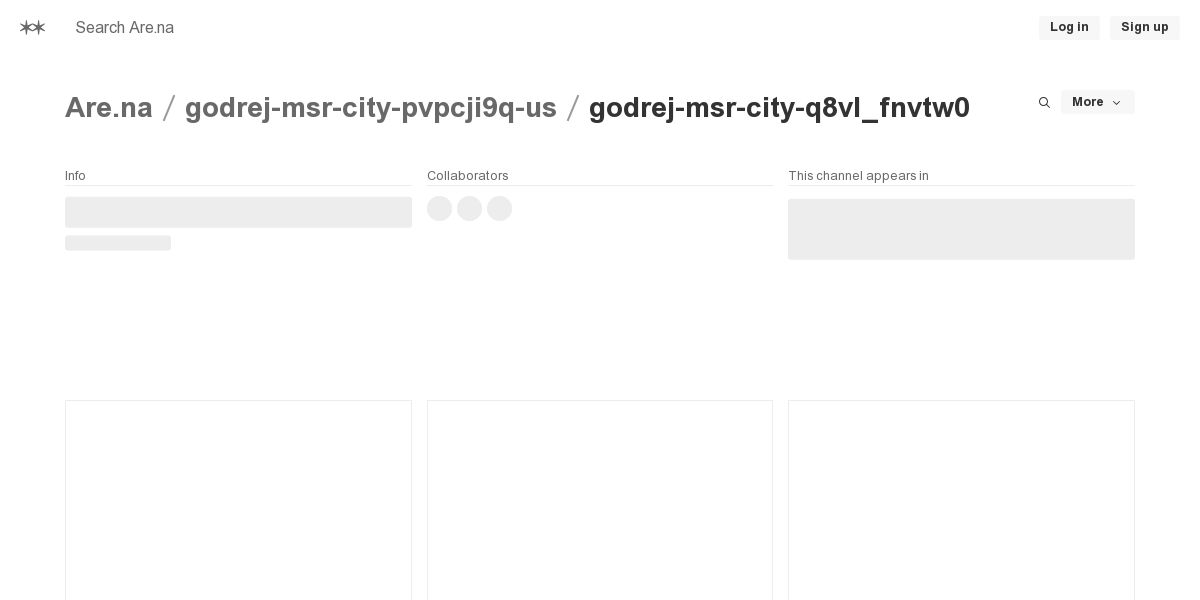
Task: Click the godrej-msr-city-q8vl_fnvtw0 channel title
Action: [779, 108]
